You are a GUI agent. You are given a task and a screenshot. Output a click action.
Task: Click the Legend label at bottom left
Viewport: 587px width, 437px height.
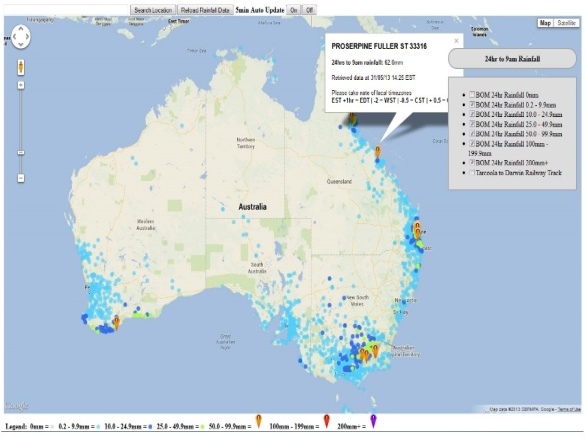click(16, 427)
